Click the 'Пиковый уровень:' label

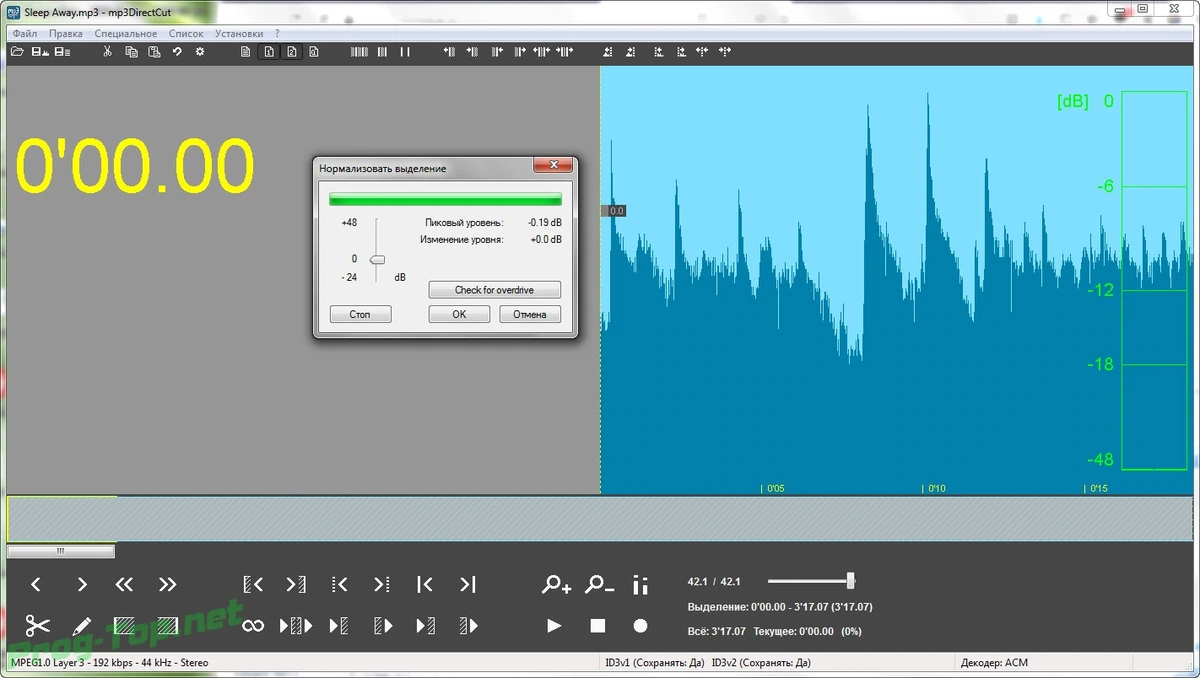(464, 222)
